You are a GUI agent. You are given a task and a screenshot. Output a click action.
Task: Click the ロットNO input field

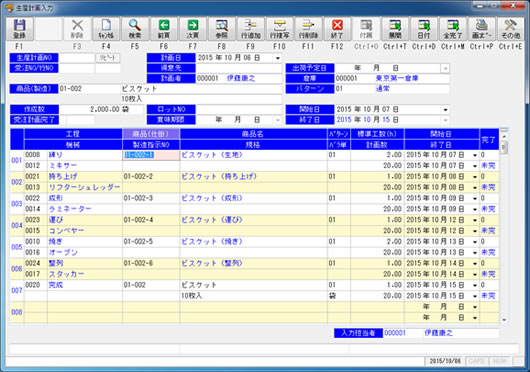tap(239, 110)
